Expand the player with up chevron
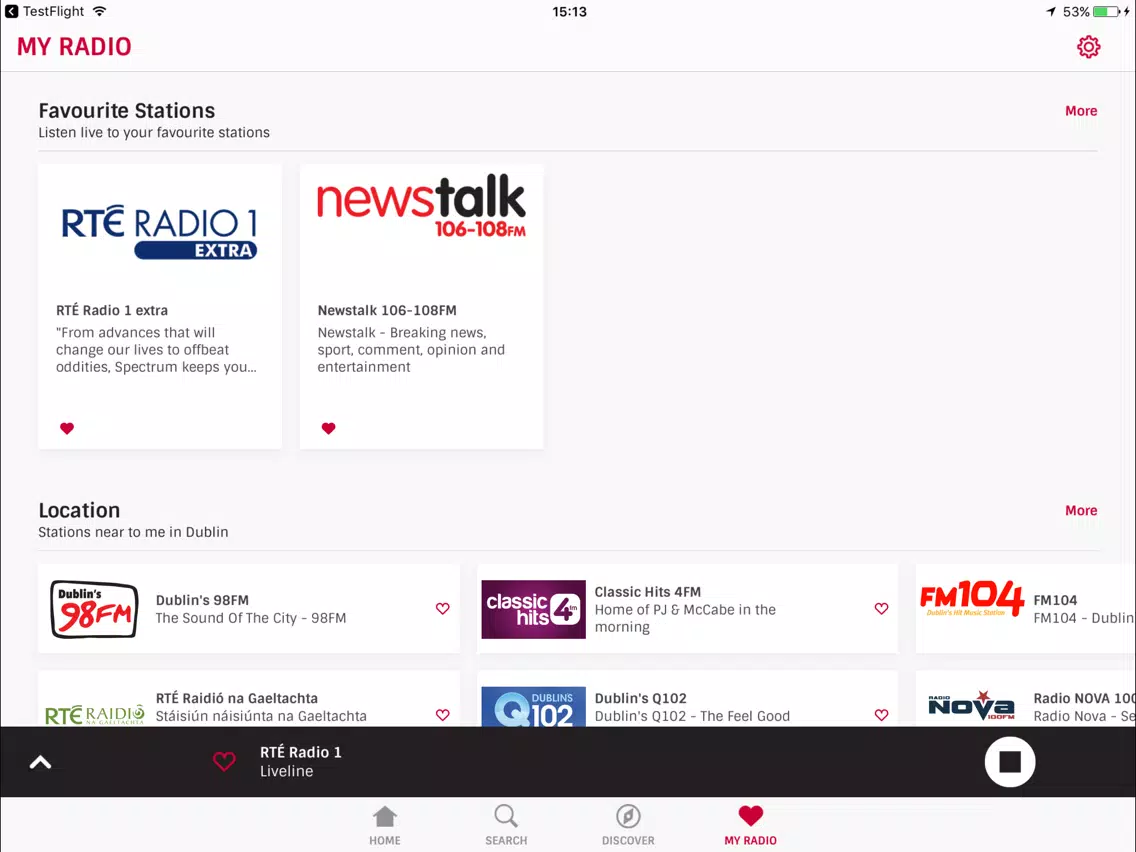 [x=41, y=762]
